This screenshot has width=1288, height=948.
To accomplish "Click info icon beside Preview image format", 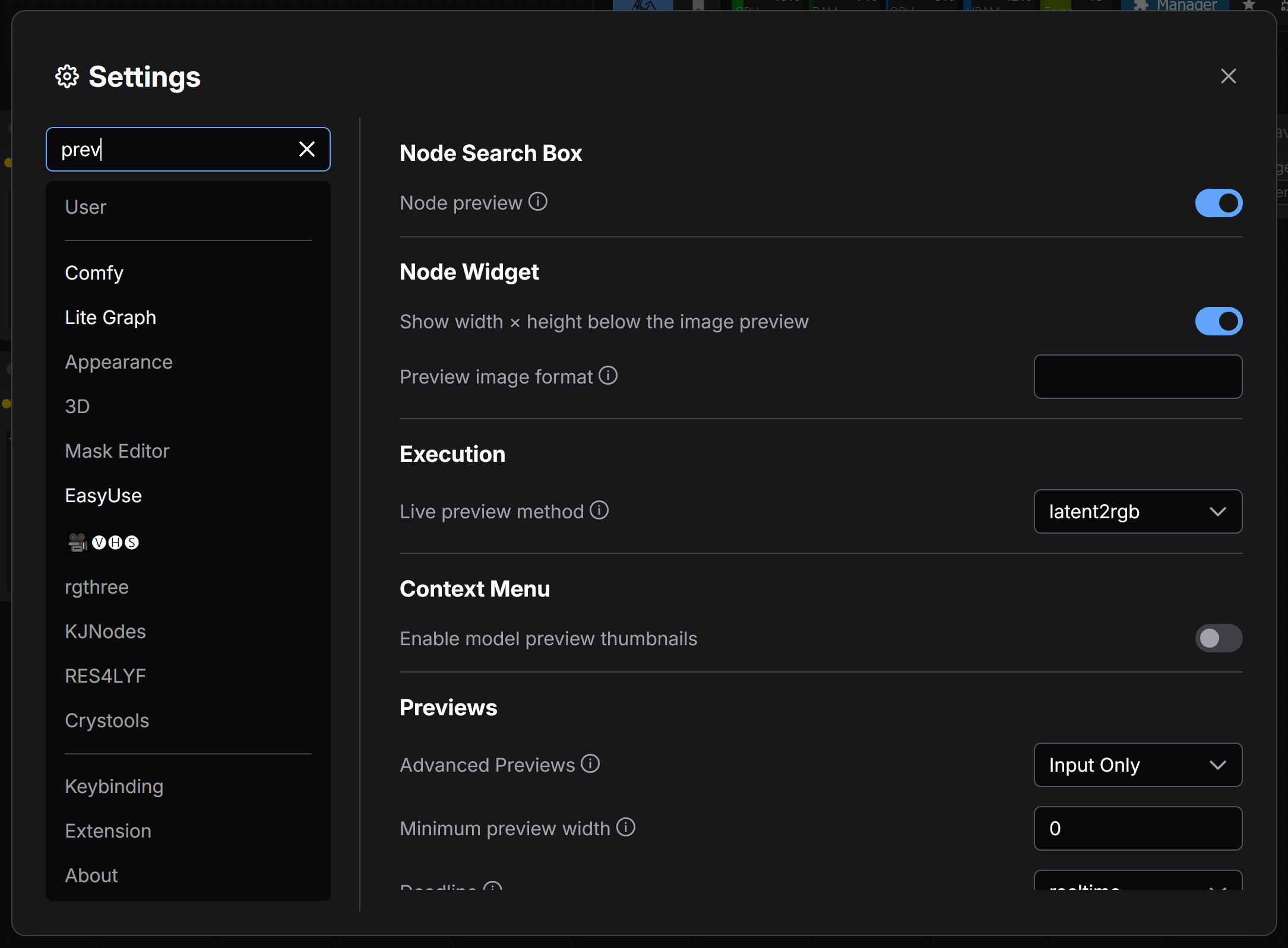I will [x=607, y=376].
